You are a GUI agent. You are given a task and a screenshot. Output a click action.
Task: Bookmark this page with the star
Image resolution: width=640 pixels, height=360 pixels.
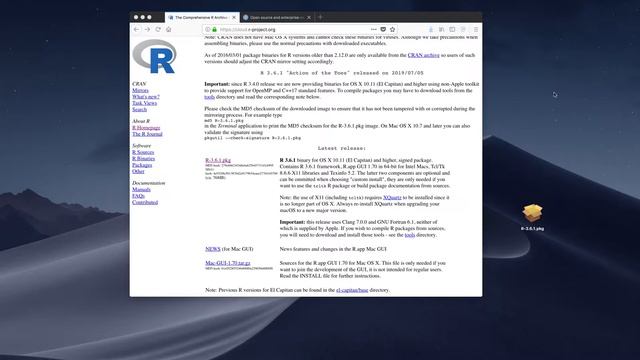click(x=392, y=29)
